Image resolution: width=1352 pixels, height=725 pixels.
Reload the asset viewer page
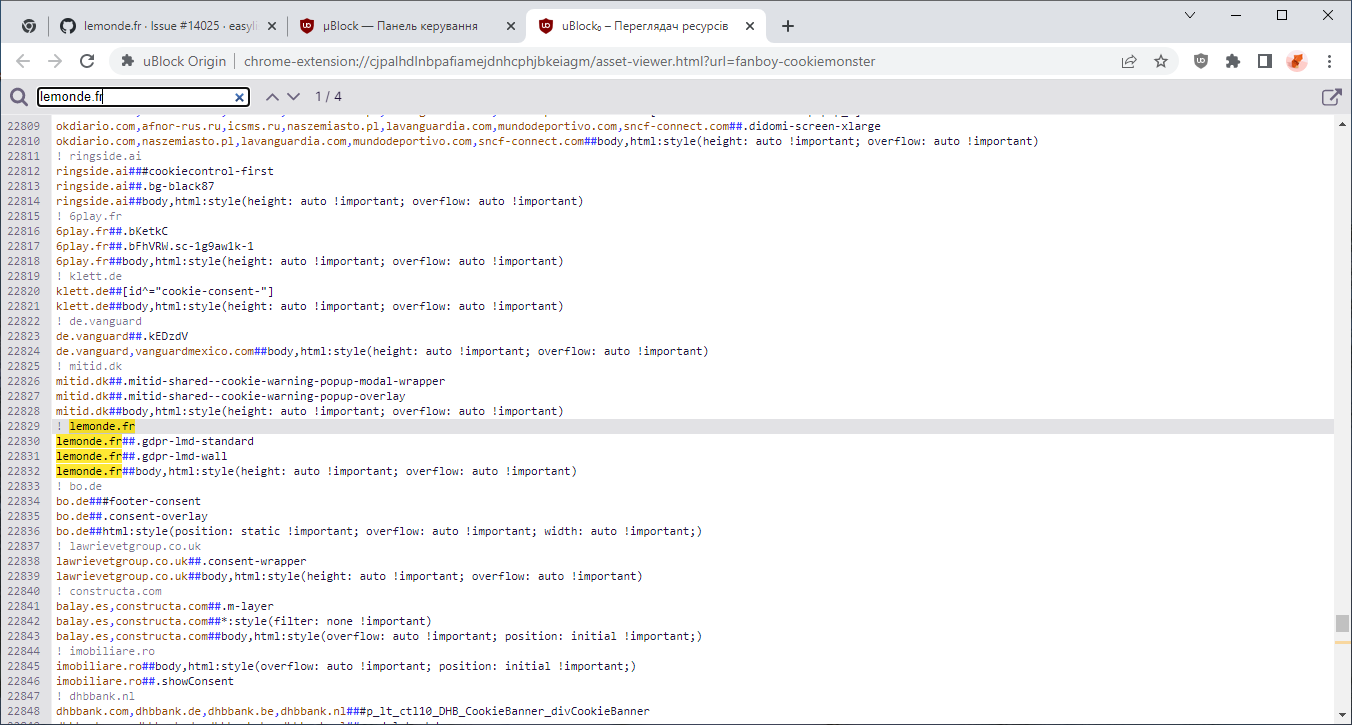point(87,61)
